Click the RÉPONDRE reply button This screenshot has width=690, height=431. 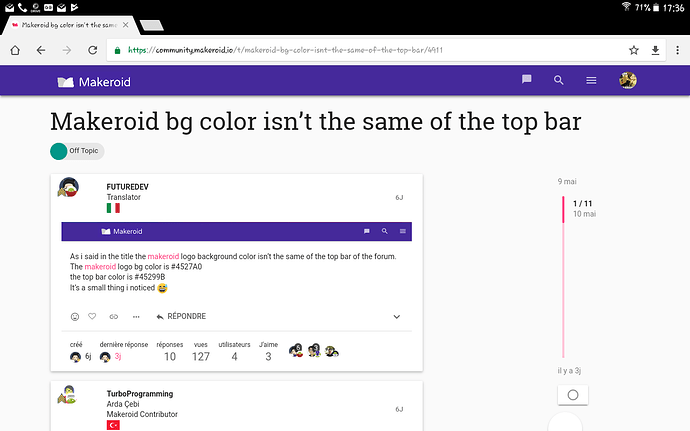pos(181,317)
